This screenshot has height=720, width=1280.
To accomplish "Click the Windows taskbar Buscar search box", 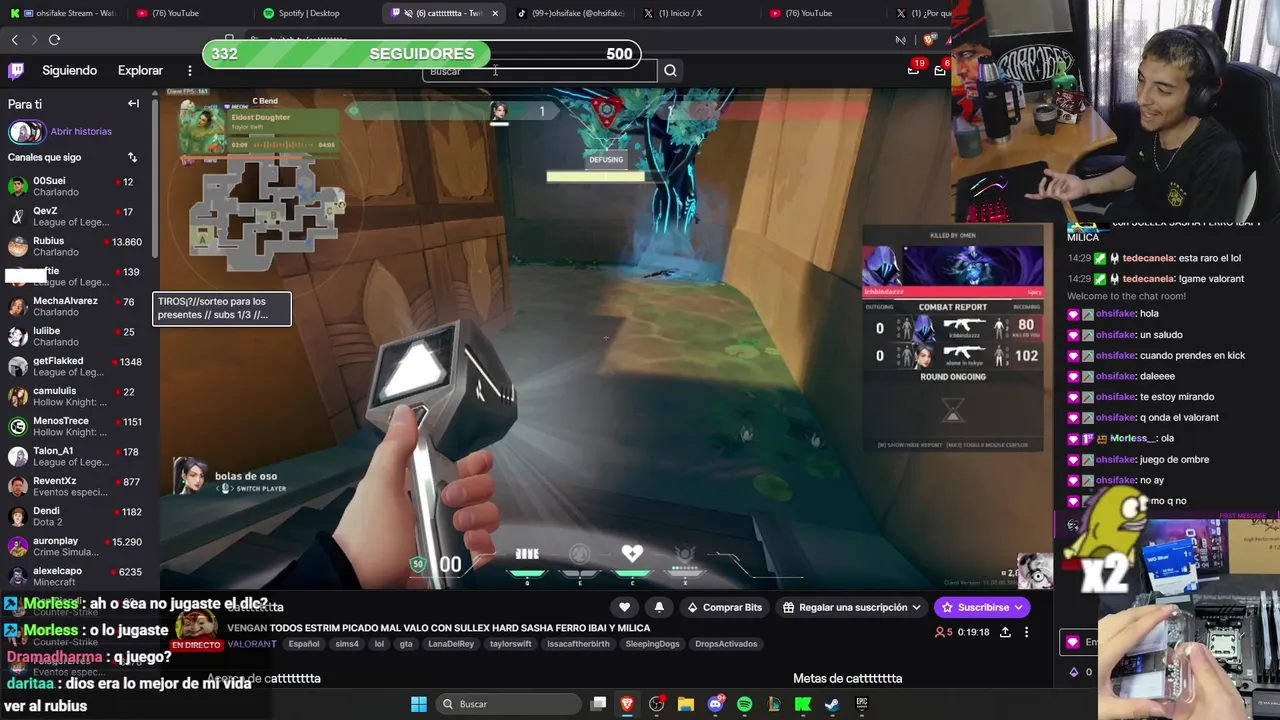I will point(507,704).
